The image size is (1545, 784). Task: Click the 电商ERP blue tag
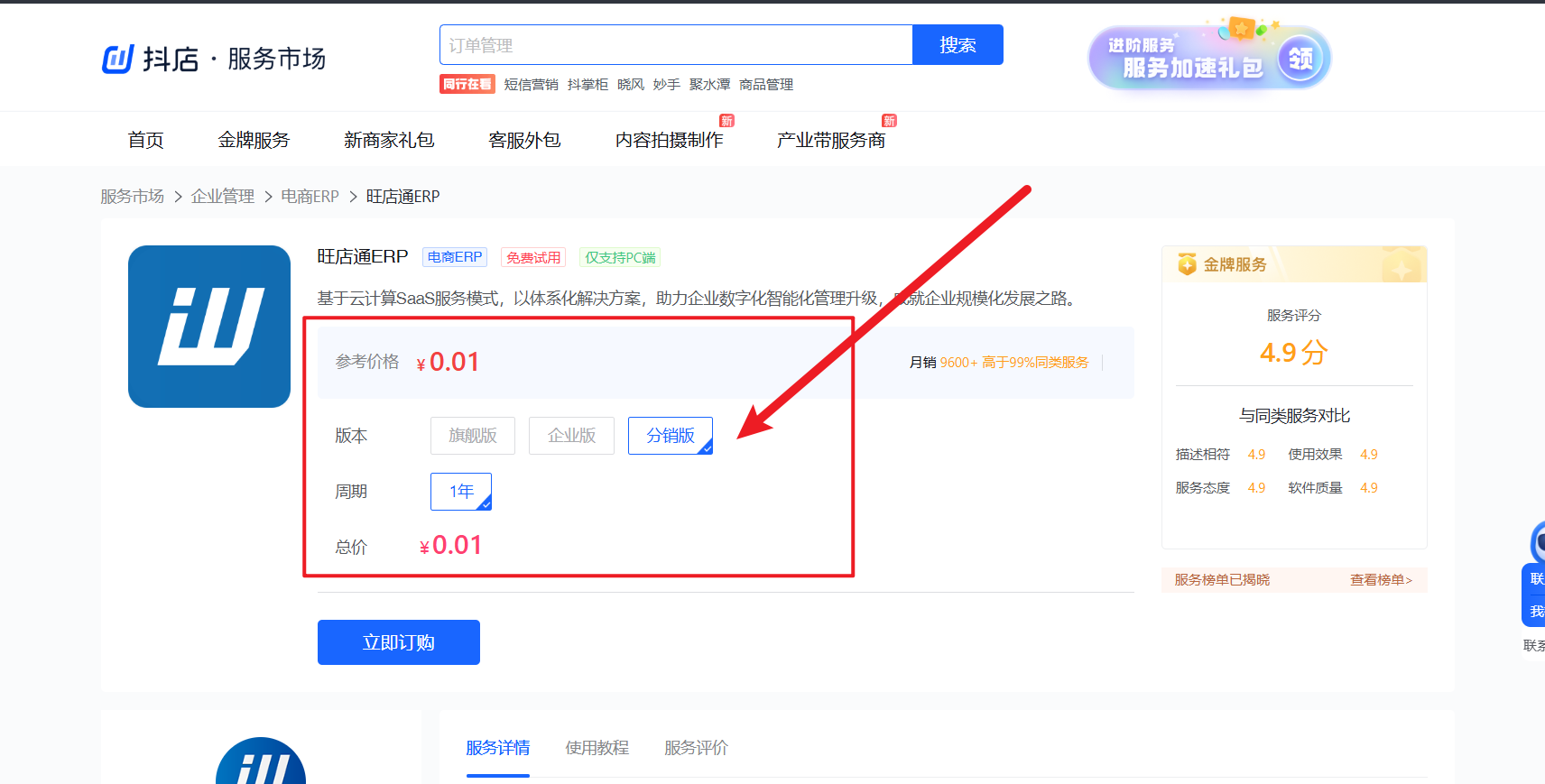455,257
